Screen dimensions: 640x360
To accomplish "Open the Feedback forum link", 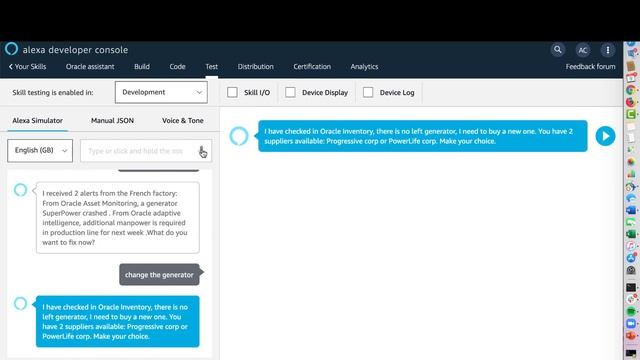I will point(590,67).
